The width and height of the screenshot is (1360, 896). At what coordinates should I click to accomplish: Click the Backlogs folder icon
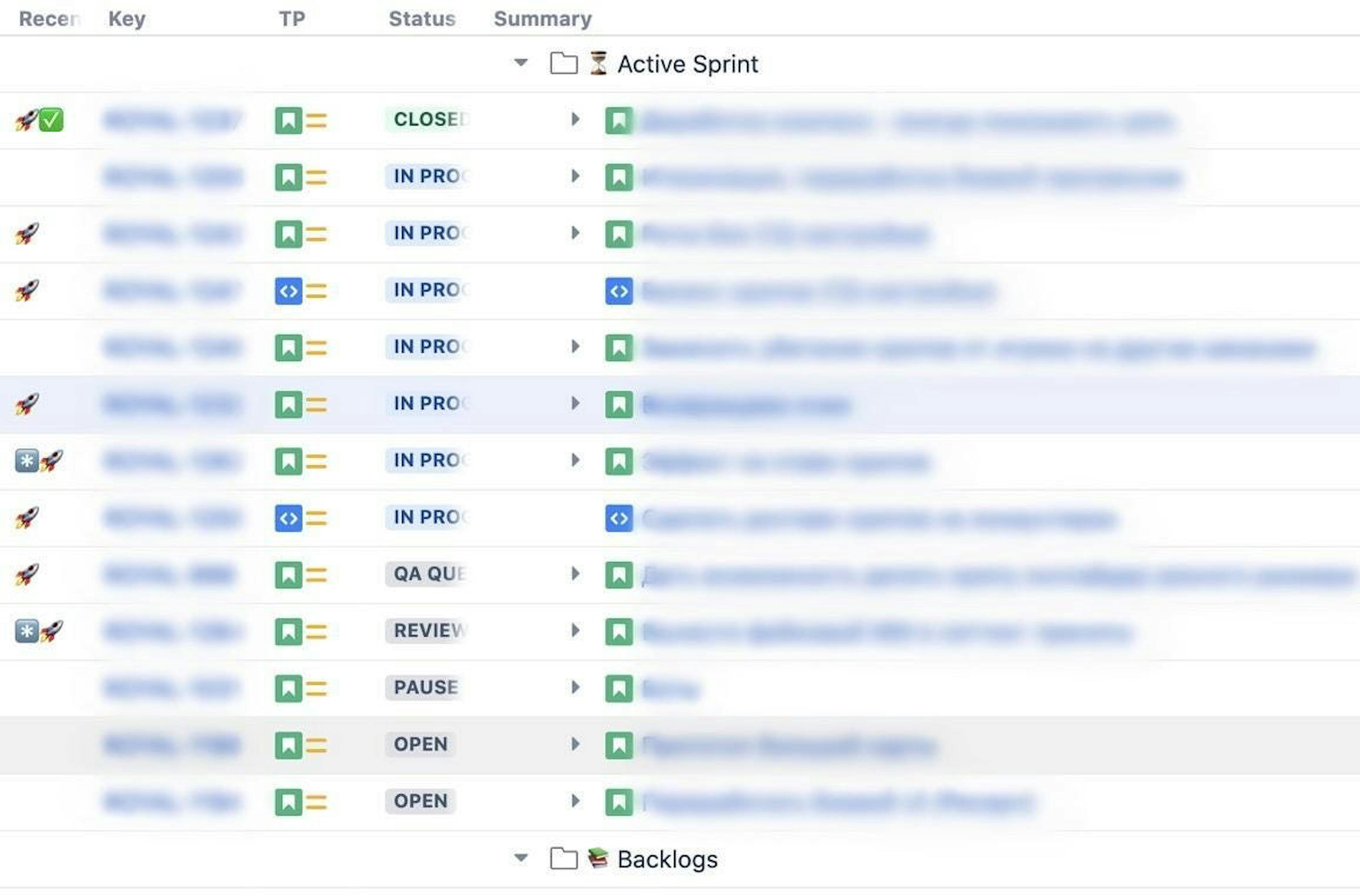click(563, 858)
